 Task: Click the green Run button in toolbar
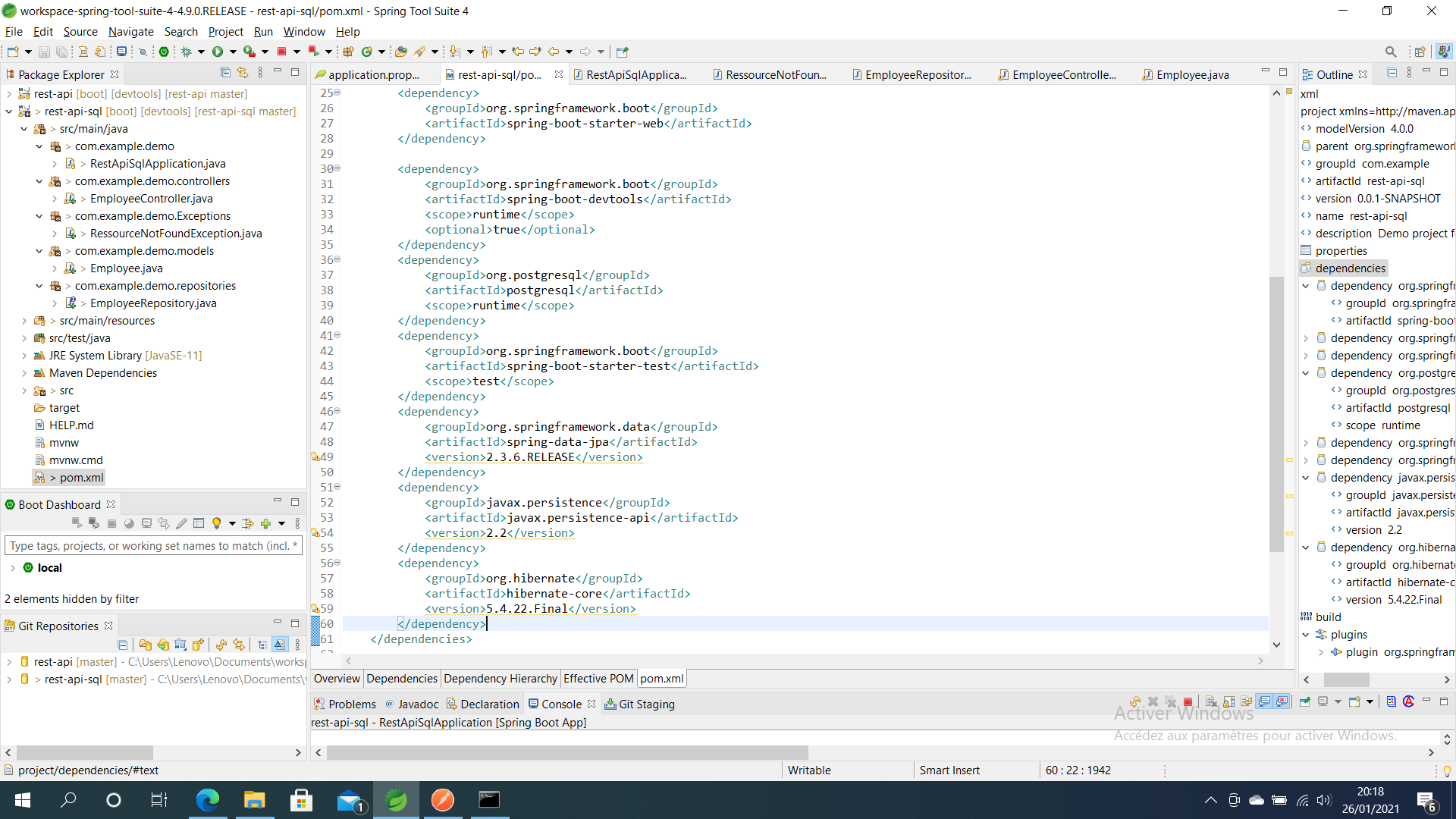tap(218, 52)
